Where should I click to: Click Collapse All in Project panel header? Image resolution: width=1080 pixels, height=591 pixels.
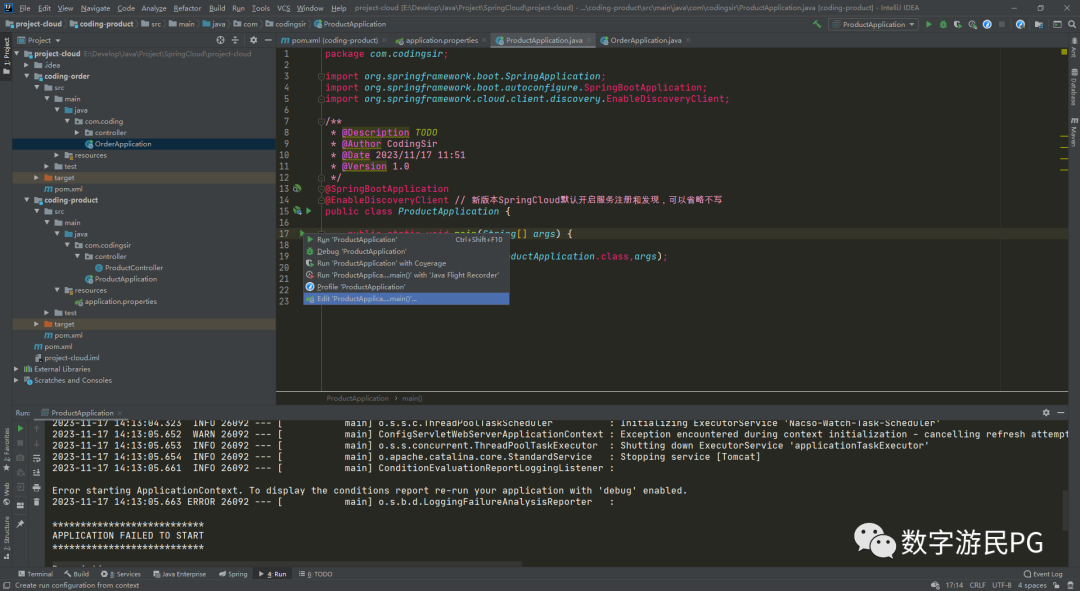[x=235, y=40]
